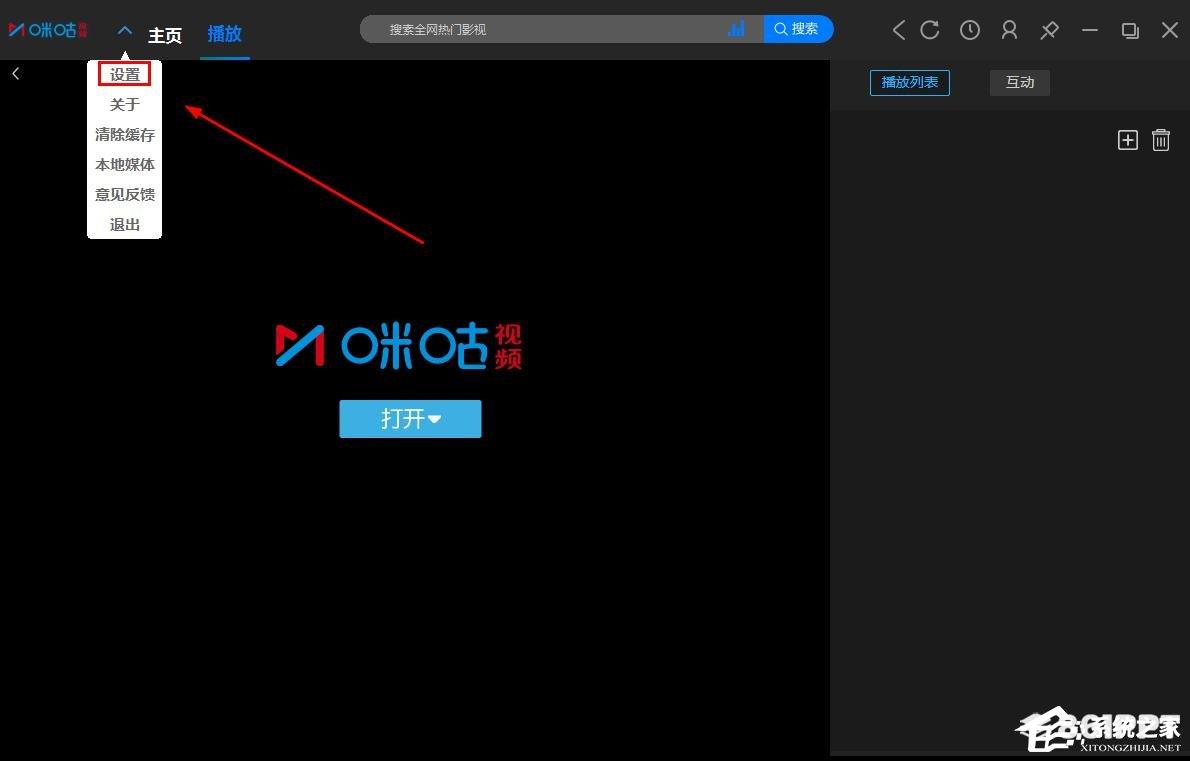Click the small back chevron in player area

(x=16, y=73)
